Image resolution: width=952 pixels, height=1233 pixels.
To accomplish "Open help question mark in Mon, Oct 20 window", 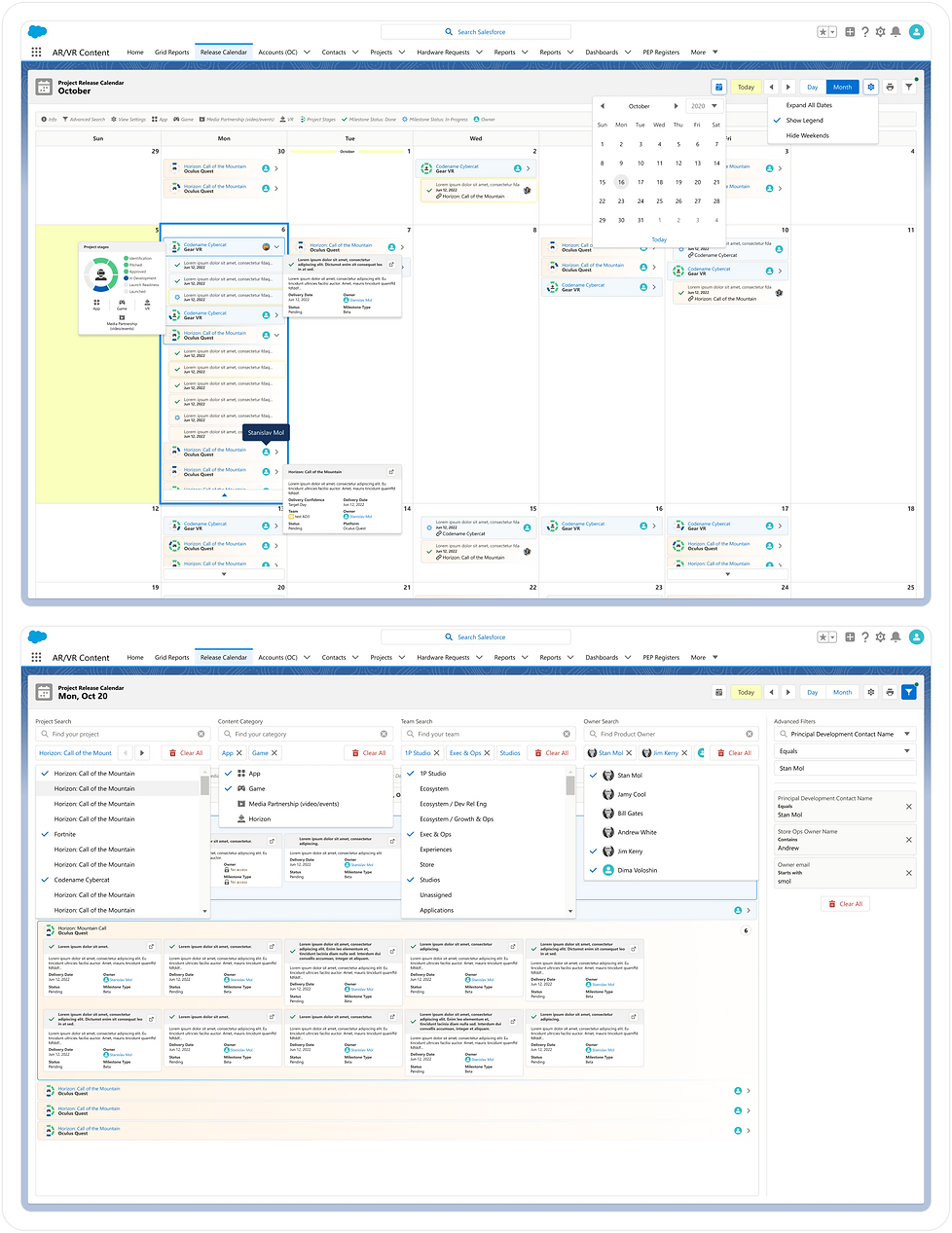I will tap(864, 637).
